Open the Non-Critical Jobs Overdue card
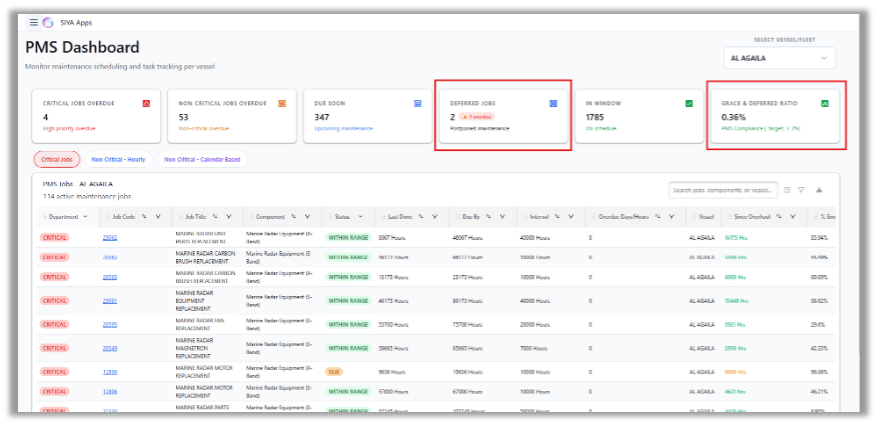878x425 pixels. point(232,116)
